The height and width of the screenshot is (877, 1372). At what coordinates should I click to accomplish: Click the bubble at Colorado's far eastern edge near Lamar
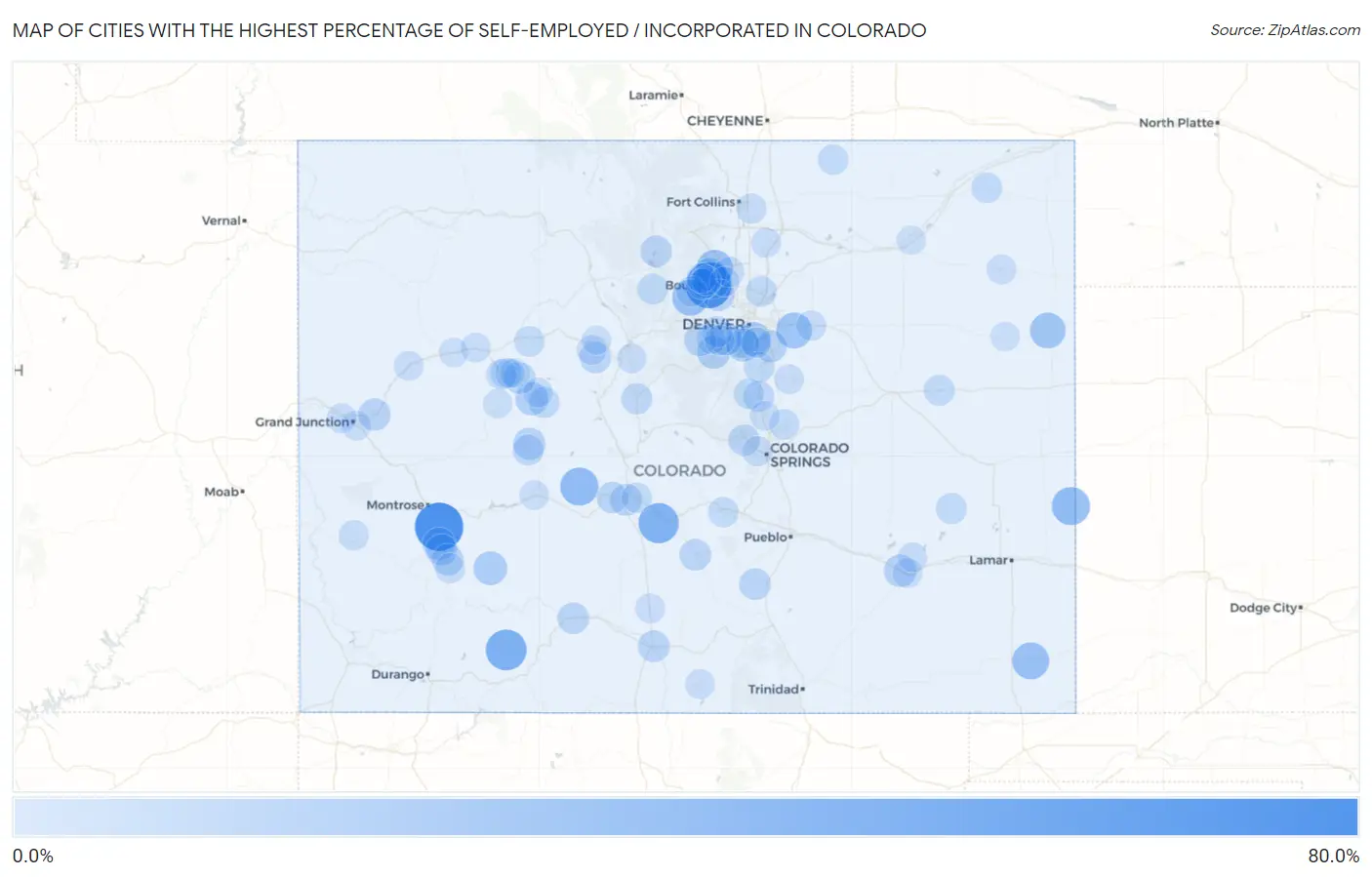(x=1070, y=506)
